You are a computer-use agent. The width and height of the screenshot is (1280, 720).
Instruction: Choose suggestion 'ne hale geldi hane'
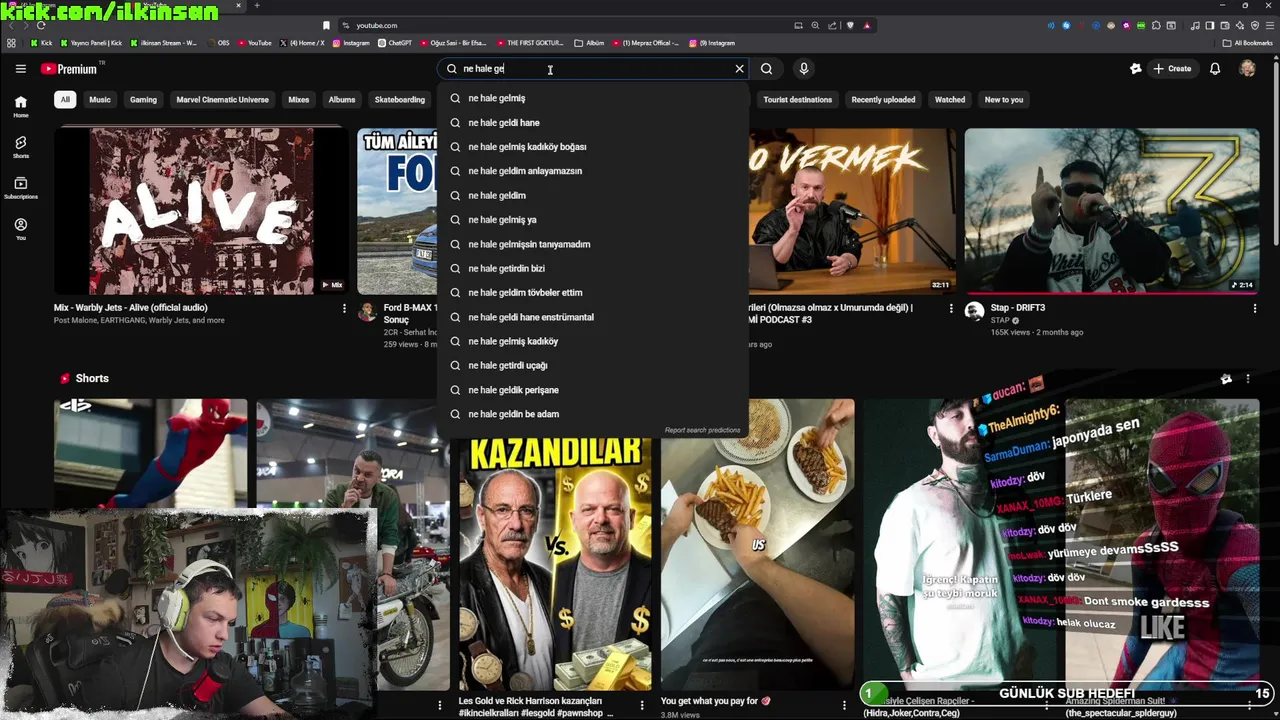(x=593, y=122)
